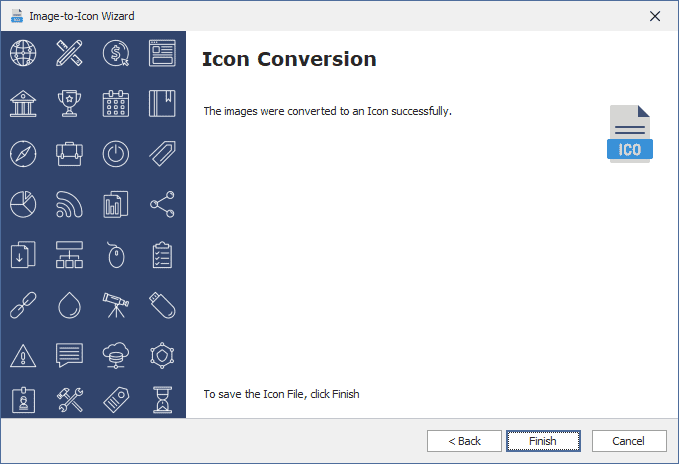This screenshot has height=464, width=679.
Task: Click the calendar icon
Action: click(x=116, y=103)
